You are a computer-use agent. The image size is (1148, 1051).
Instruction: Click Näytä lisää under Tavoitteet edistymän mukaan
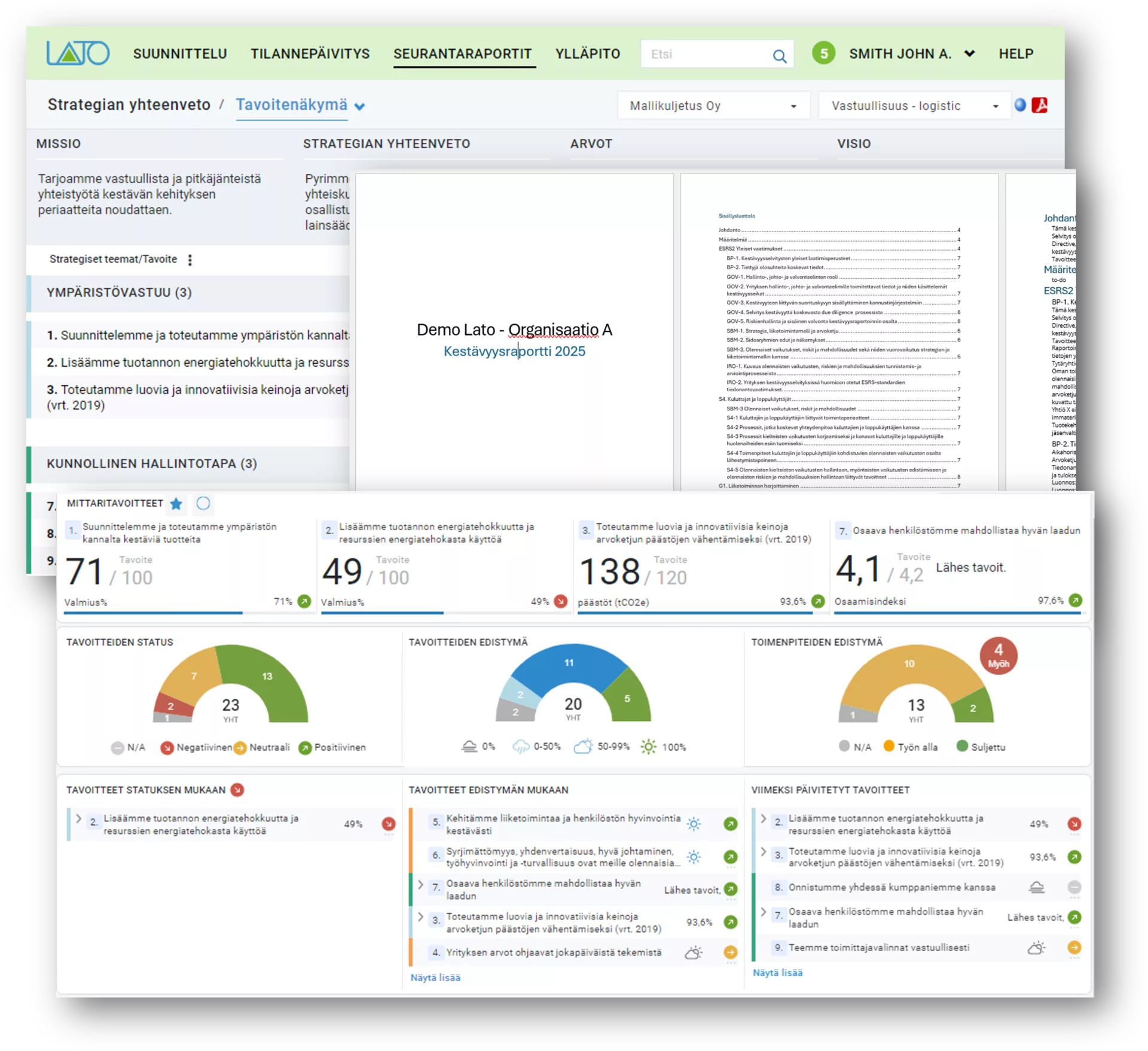435,977
